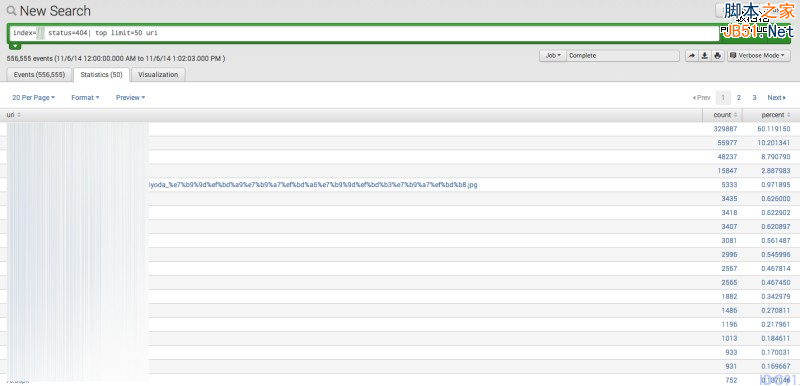Click percent value 0.169667
The image size is (800, 386).
pos(776,366)
